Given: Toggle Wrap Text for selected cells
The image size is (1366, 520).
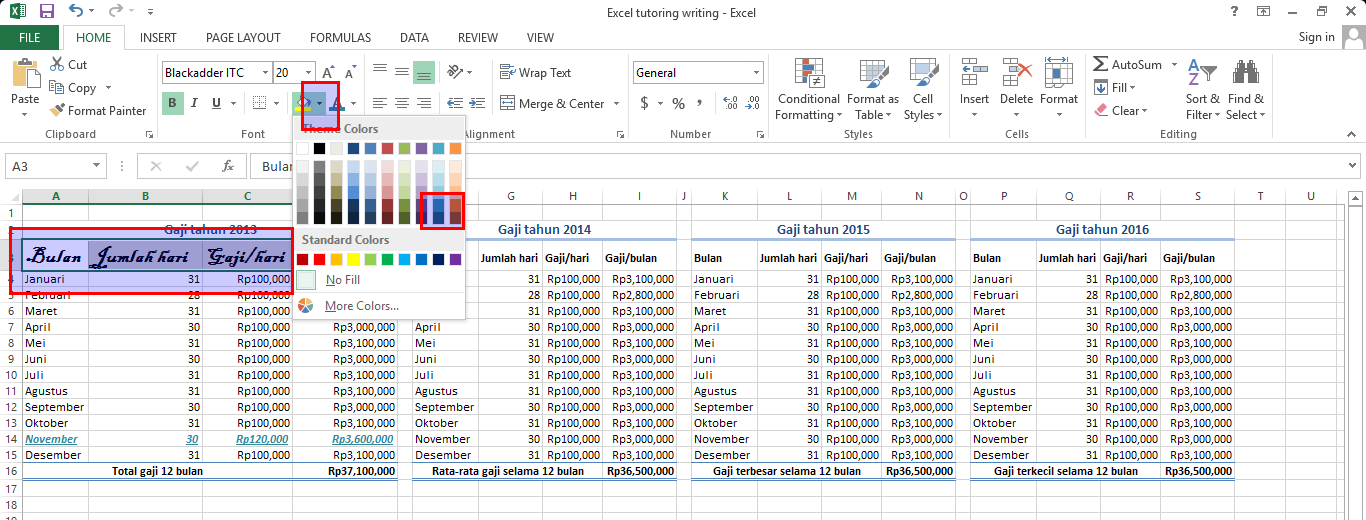Looking at the screenshot, I should click(535, 73).
